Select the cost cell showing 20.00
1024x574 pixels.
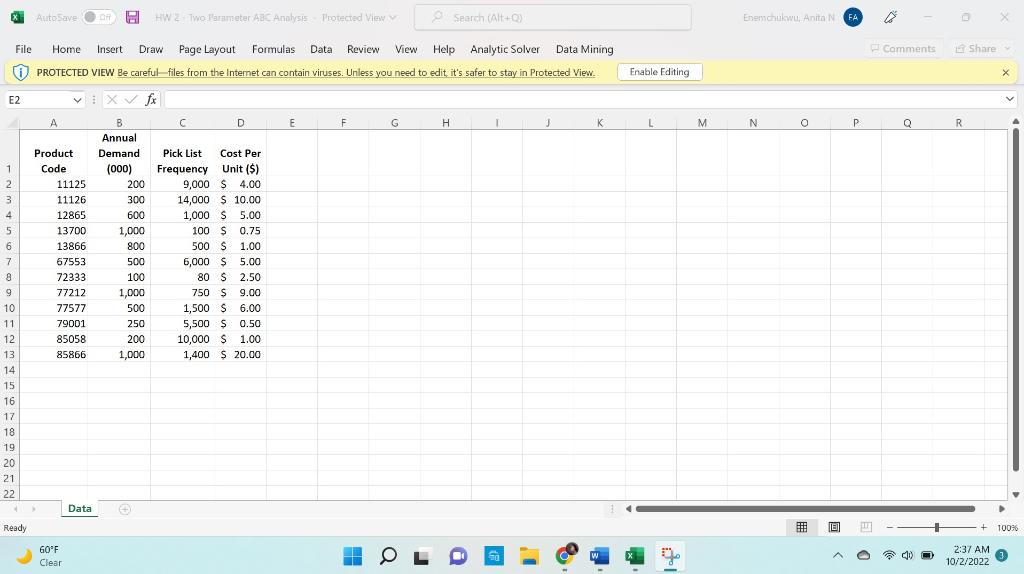click(240, 355)
